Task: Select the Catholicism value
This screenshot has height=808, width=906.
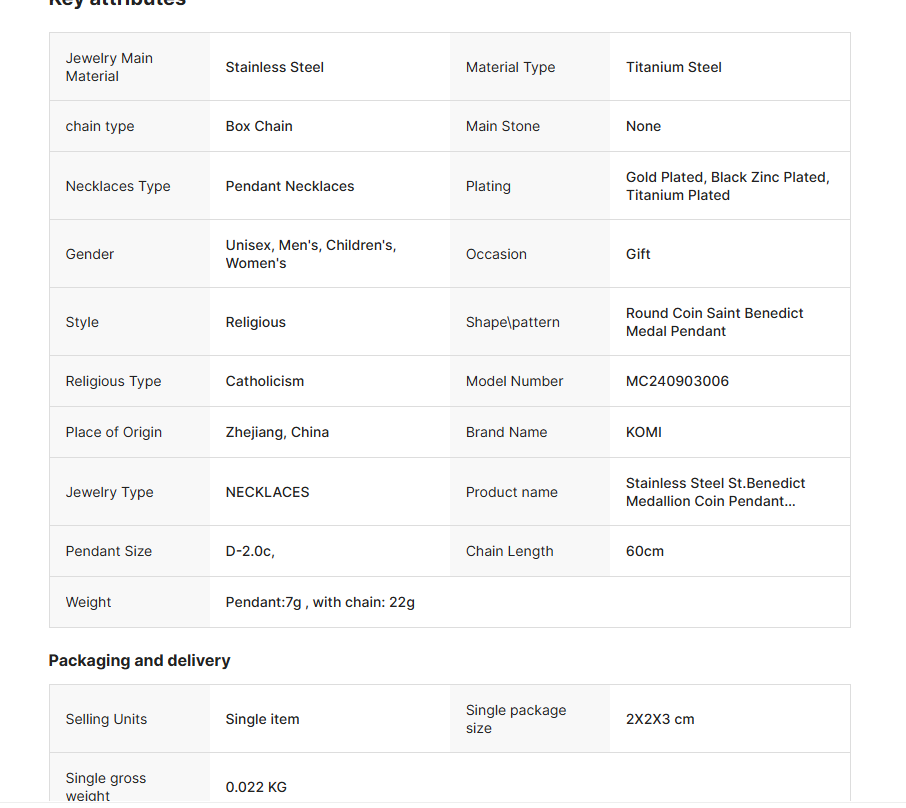Action: (265, 381)
